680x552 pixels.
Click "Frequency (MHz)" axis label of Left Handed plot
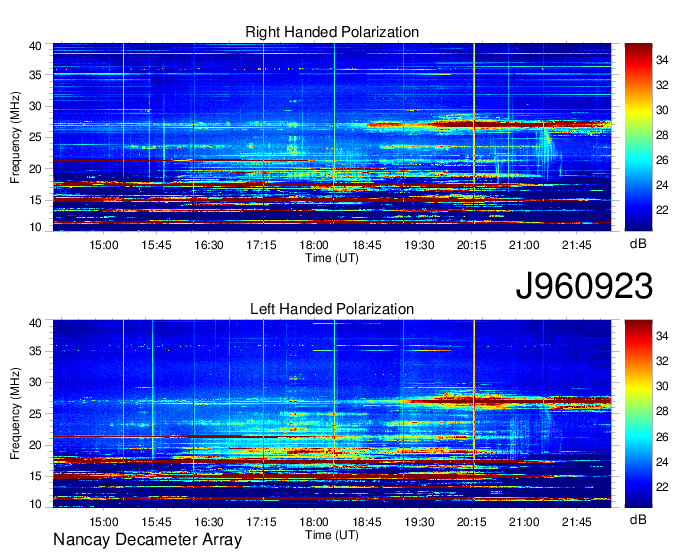15,414
